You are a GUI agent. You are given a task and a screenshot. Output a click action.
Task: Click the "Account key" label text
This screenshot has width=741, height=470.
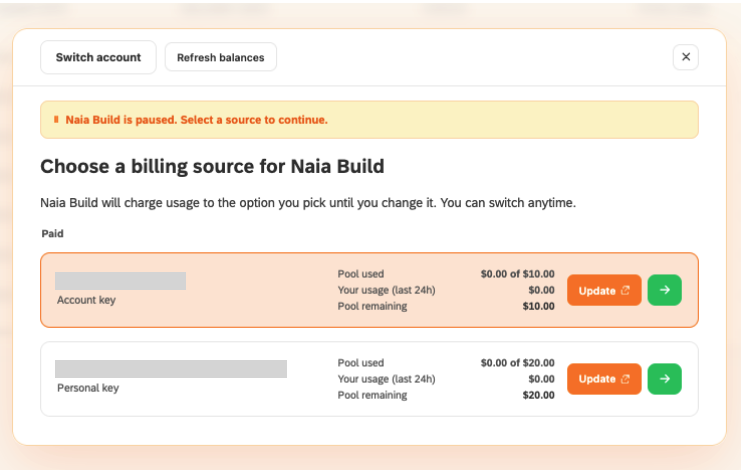click(86, 300)
